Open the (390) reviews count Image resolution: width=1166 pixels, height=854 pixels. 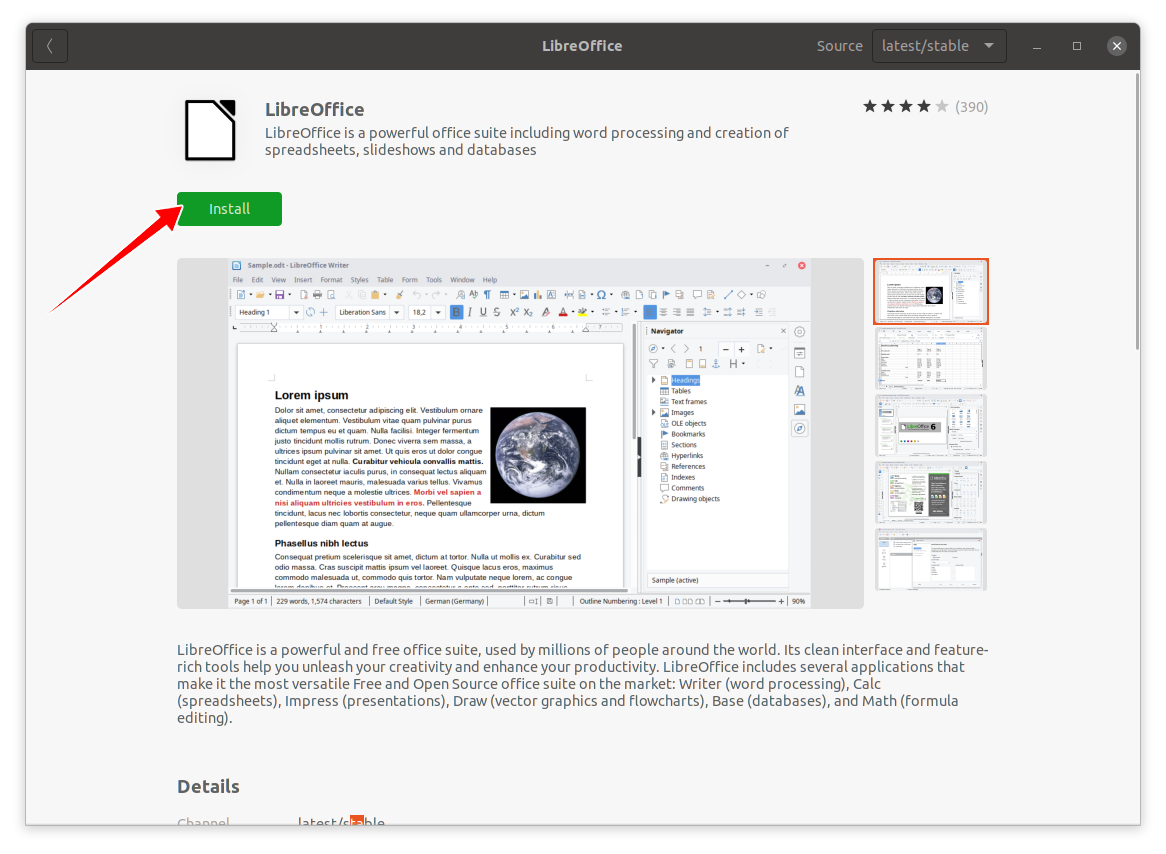[971, 106]
